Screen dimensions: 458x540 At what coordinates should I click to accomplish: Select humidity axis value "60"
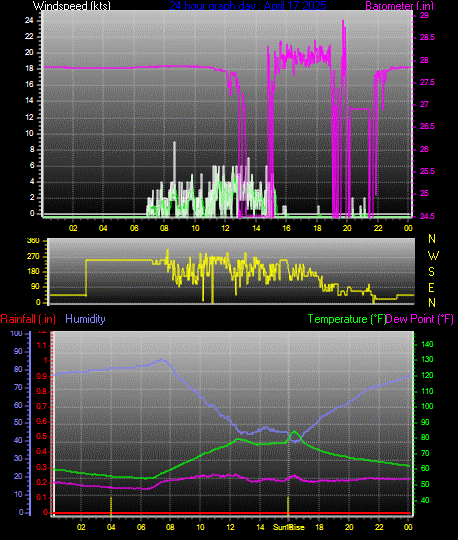point(18,405)
